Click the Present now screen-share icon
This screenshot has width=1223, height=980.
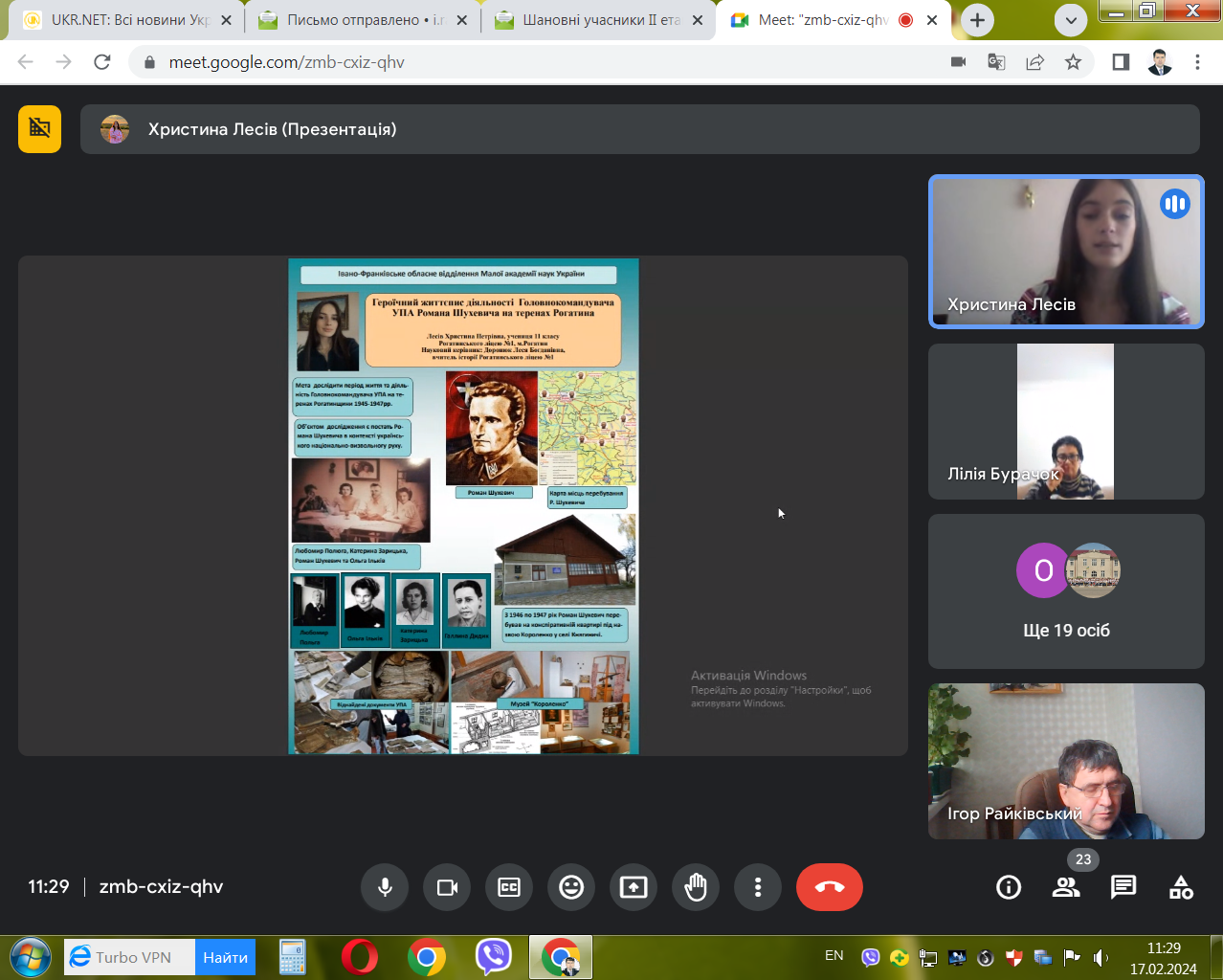pos(634,887)
